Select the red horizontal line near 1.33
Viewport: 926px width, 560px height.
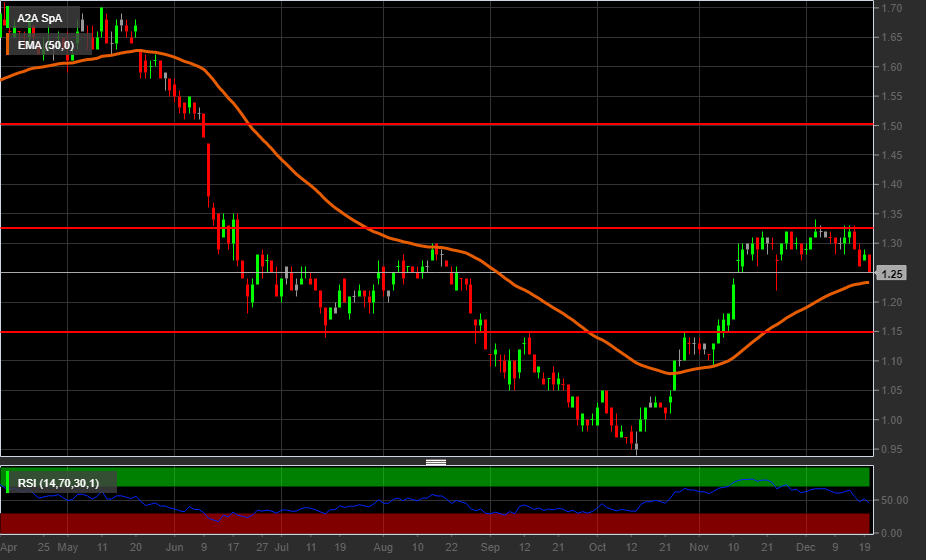437,227
